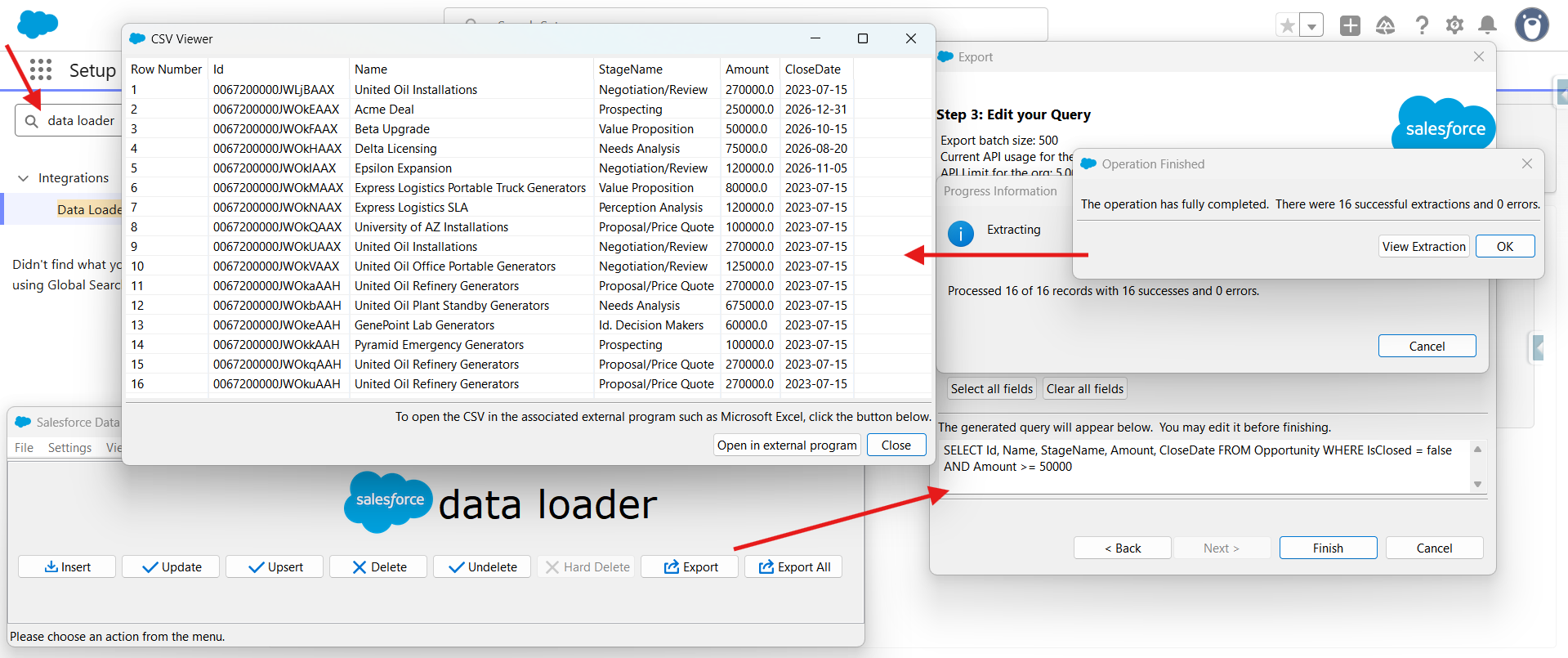Screen dimensions: 1568x658
Task: Select the Epsilon Expansion name cell
Action: pos(471,168)
